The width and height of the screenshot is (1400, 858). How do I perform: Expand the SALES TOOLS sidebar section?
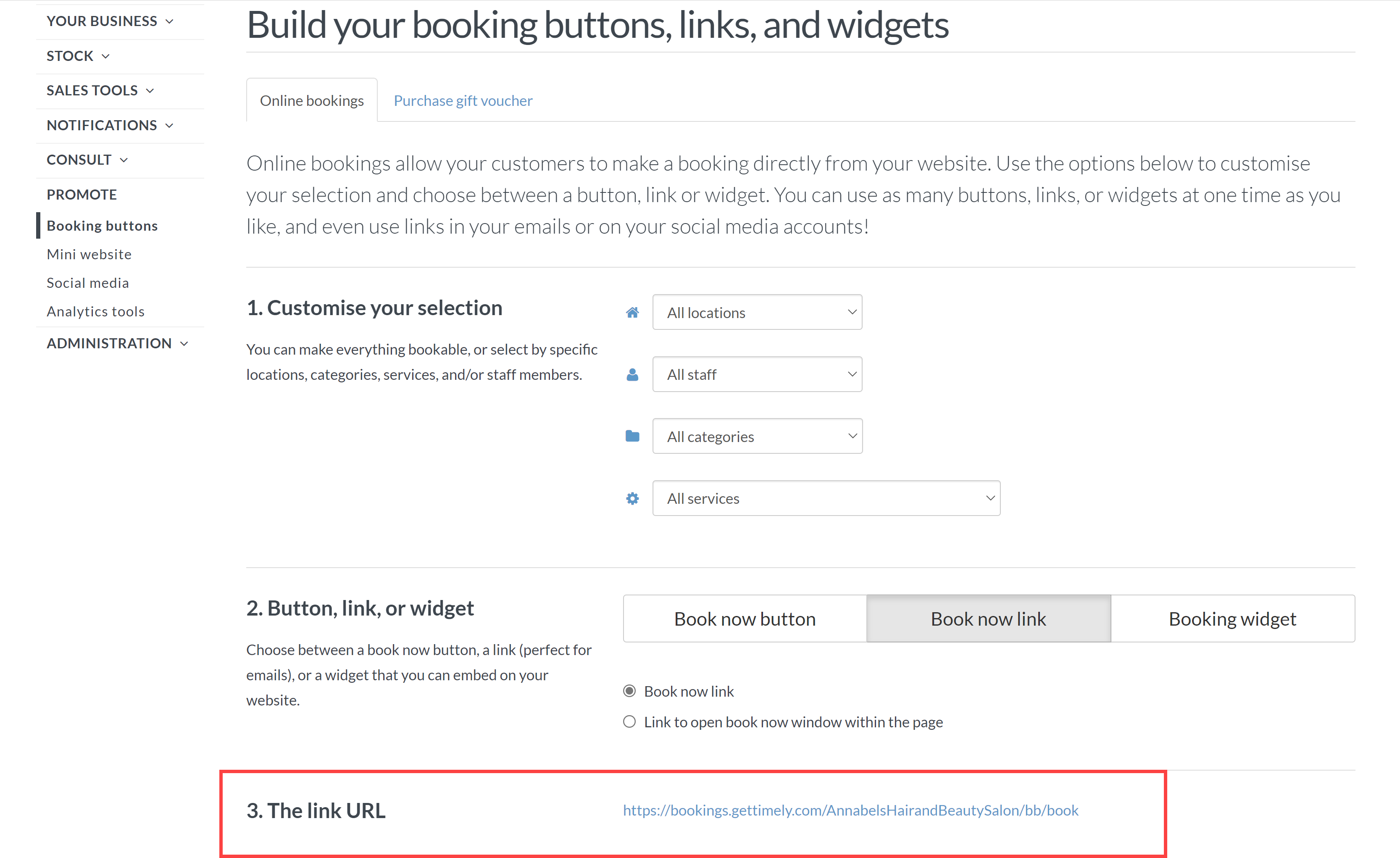tap(100, 90)
